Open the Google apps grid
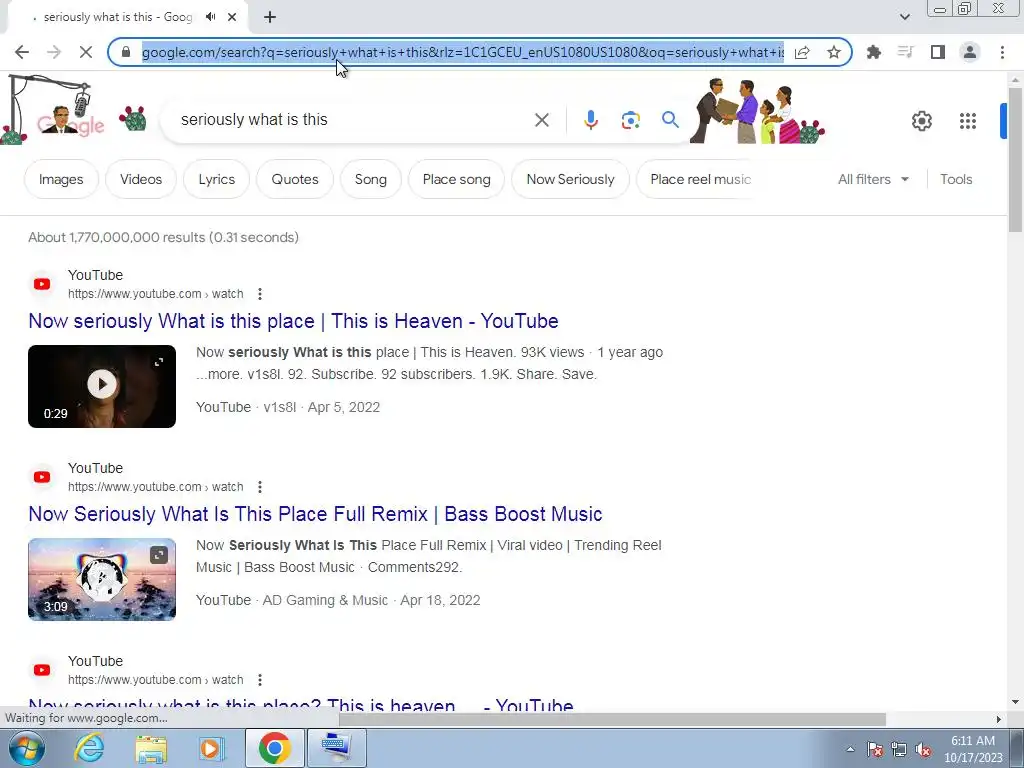Viewport: 1024px width, 768px height. click(968, 121)
